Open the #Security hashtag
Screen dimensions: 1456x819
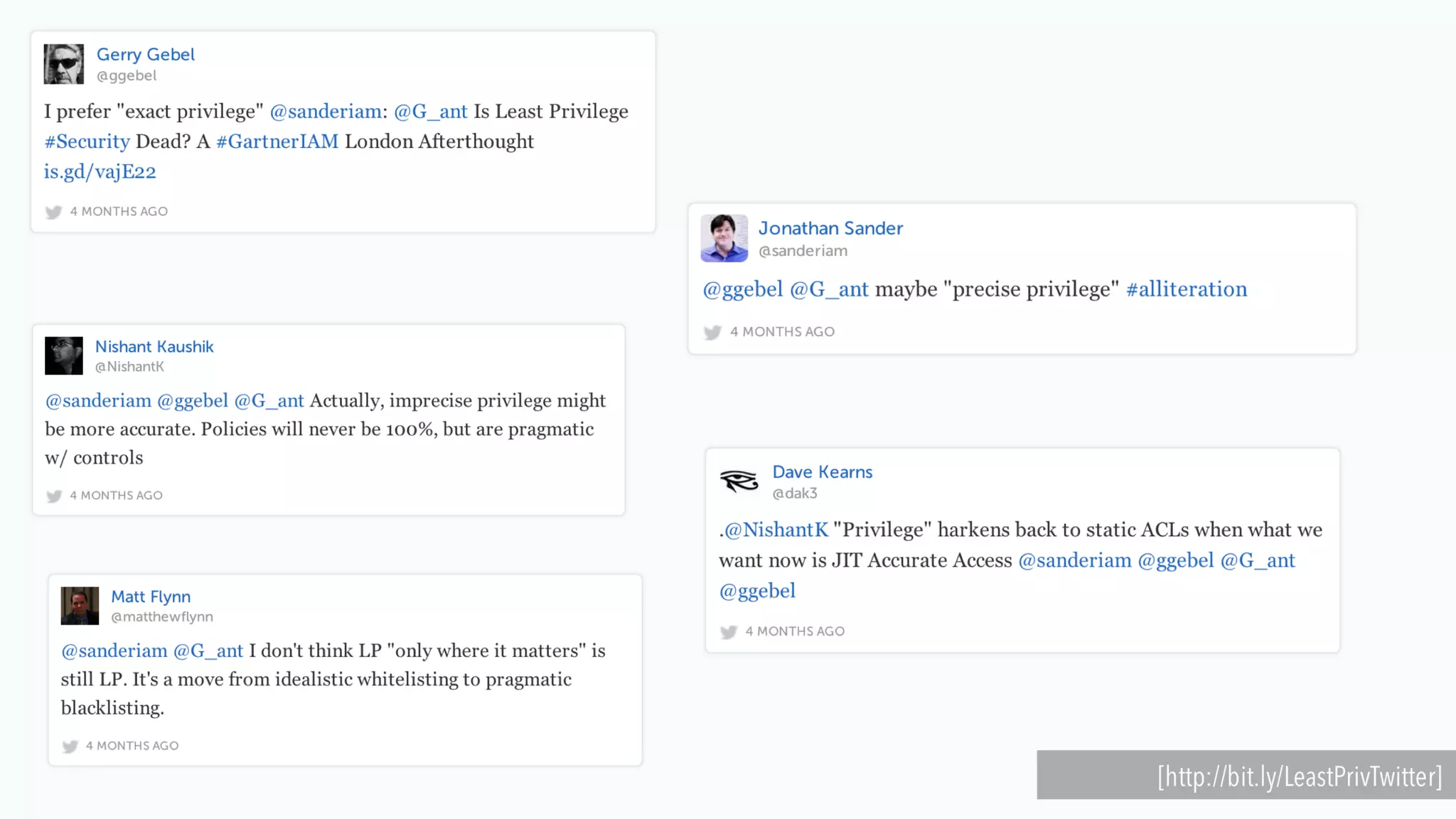(x=87, y=141)
